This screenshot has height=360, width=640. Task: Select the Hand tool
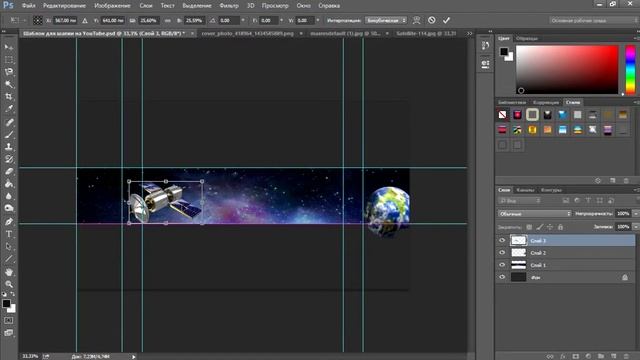9,272
